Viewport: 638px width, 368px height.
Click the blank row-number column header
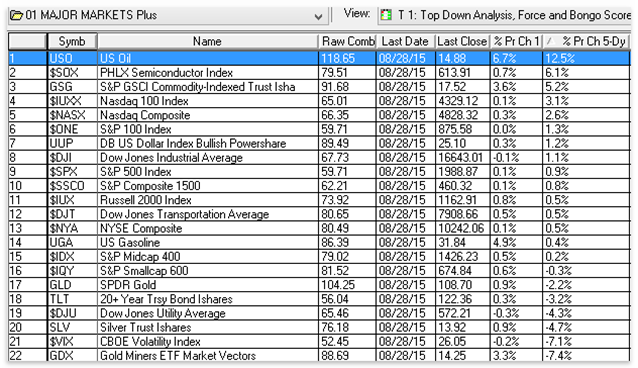click(28, 41)
